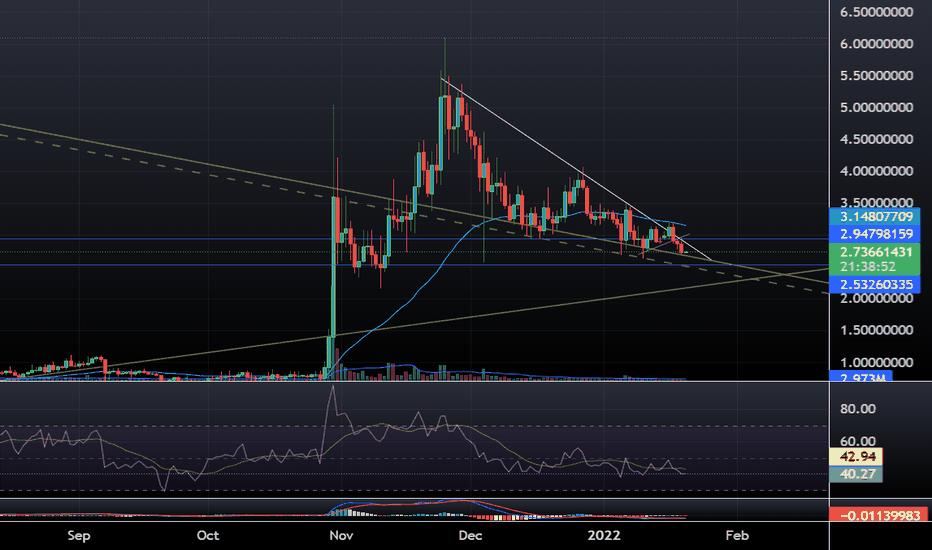The height and width of the screenshot is (550, 932).
Task: Click the Feb label on time axis
Action: (737, 535)
